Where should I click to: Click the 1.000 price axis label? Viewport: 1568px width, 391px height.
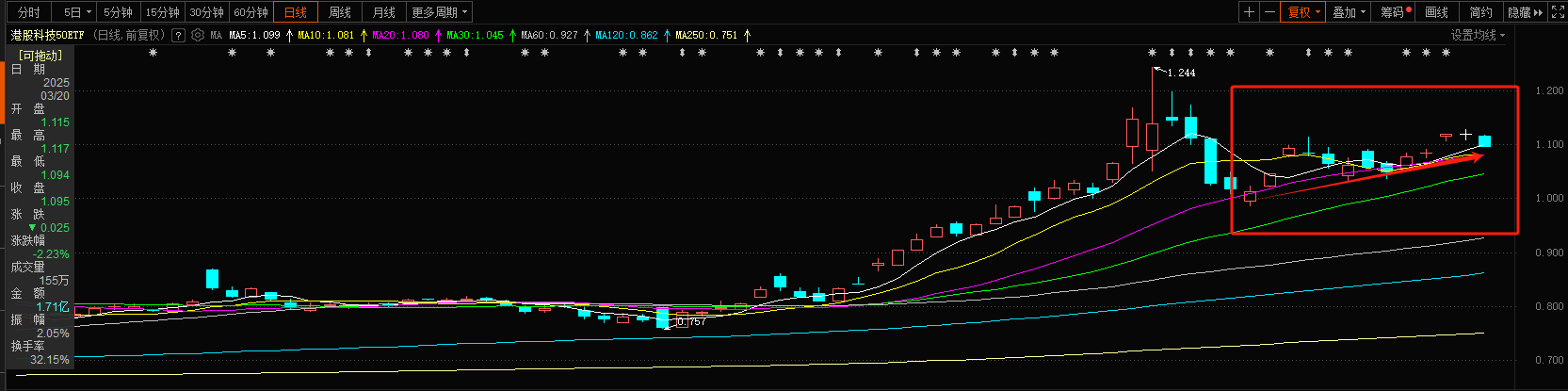pos(1549,198)
